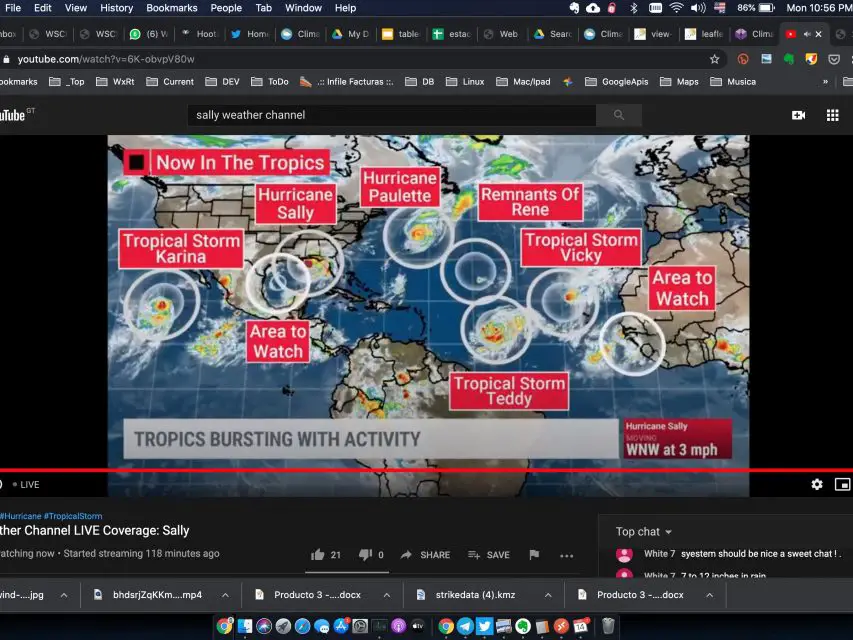Image resolution: width=853 pixels, height=640 pixels.
Task: Like the video with thumbs up
Action: pyautogui.click(x=318, y=555)
